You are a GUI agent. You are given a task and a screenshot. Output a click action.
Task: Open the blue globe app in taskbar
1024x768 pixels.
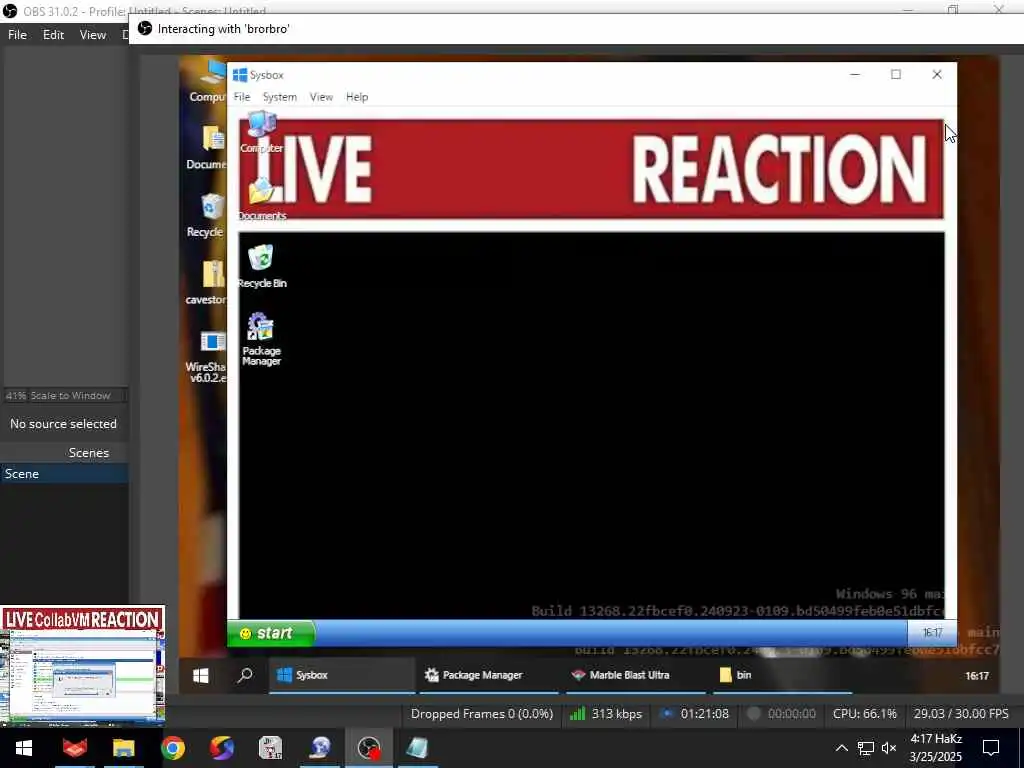coord(320,748)
